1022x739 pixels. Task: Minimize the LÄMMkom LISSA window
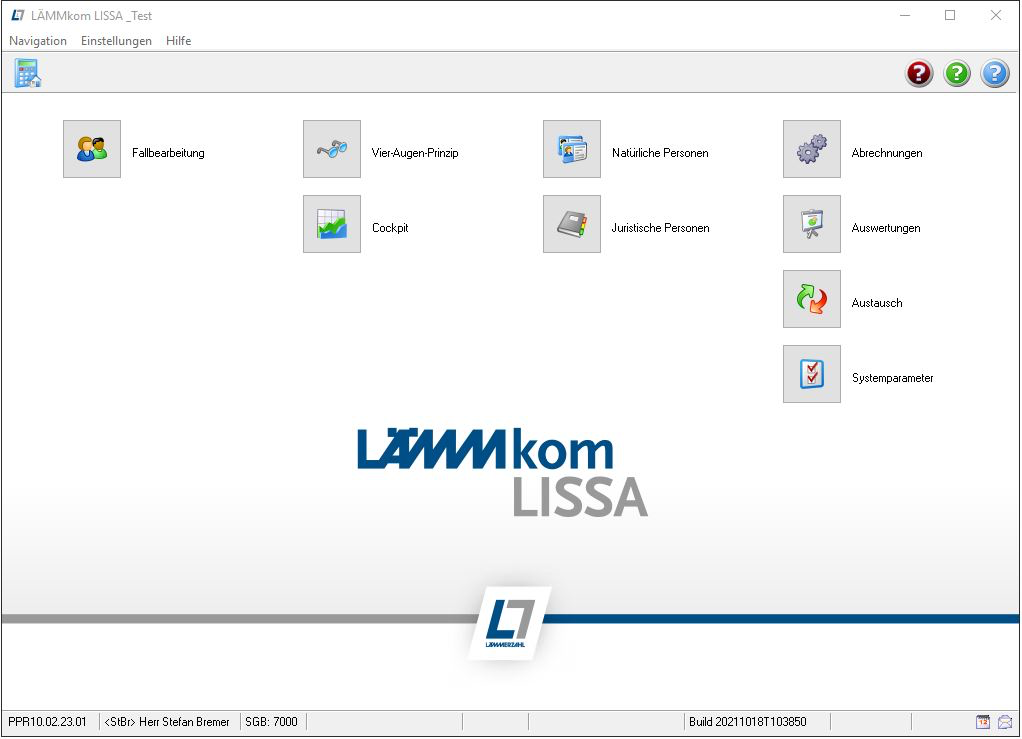(x=905, y=15)
